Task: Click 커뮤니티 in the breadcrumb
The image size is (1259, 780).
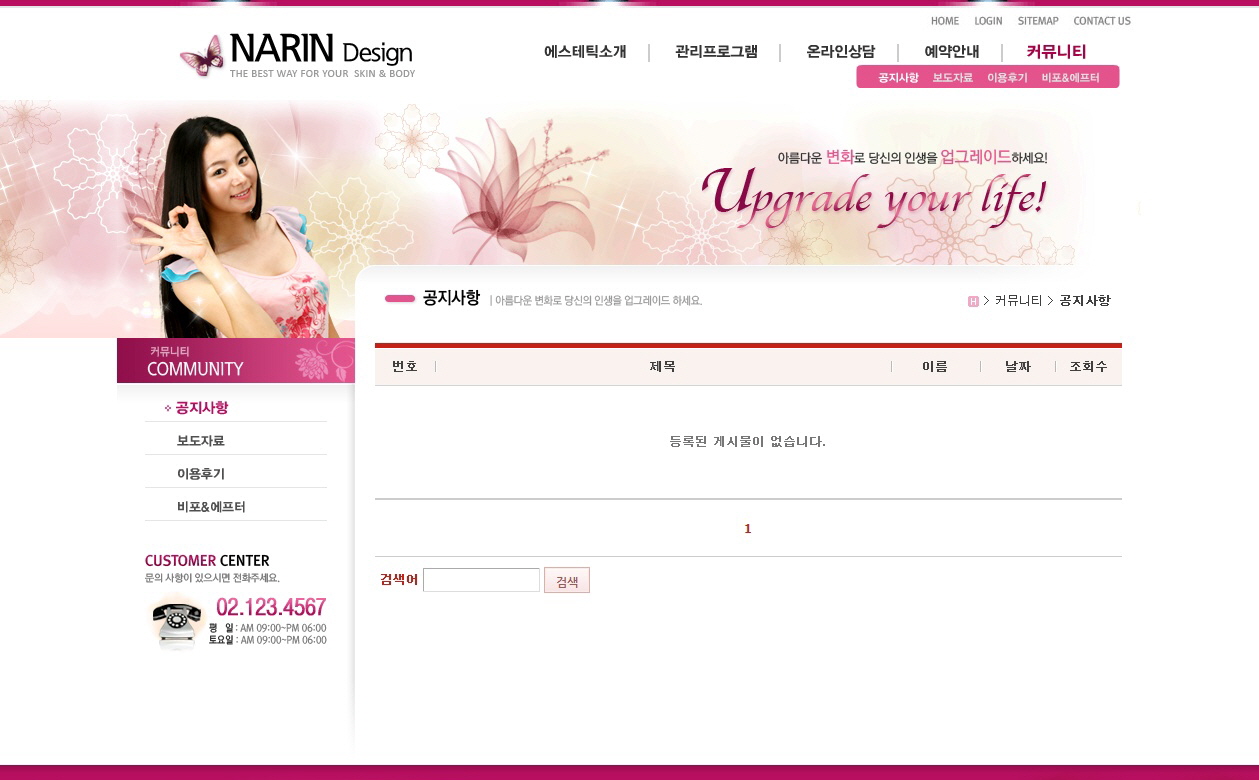Action: [x=1018, y=301]
